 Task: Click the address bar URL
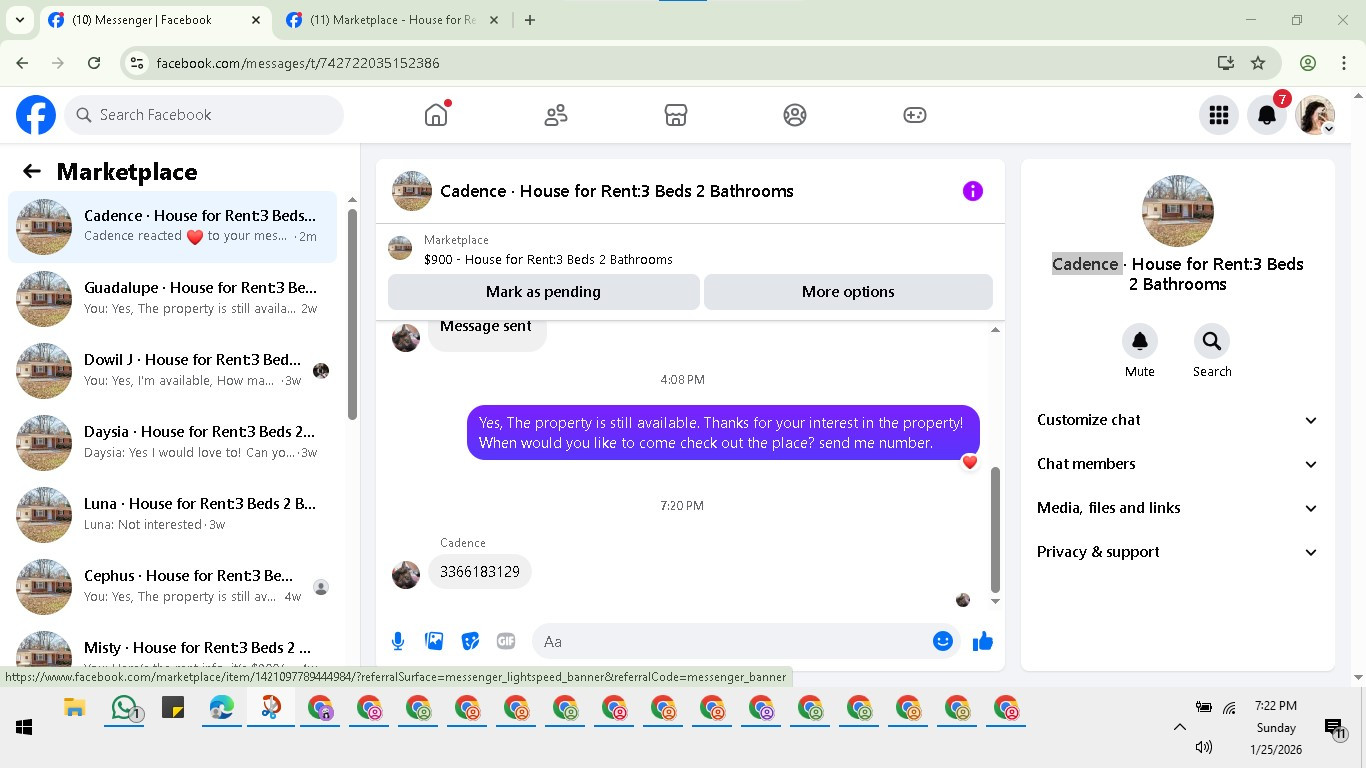[298, 63]
